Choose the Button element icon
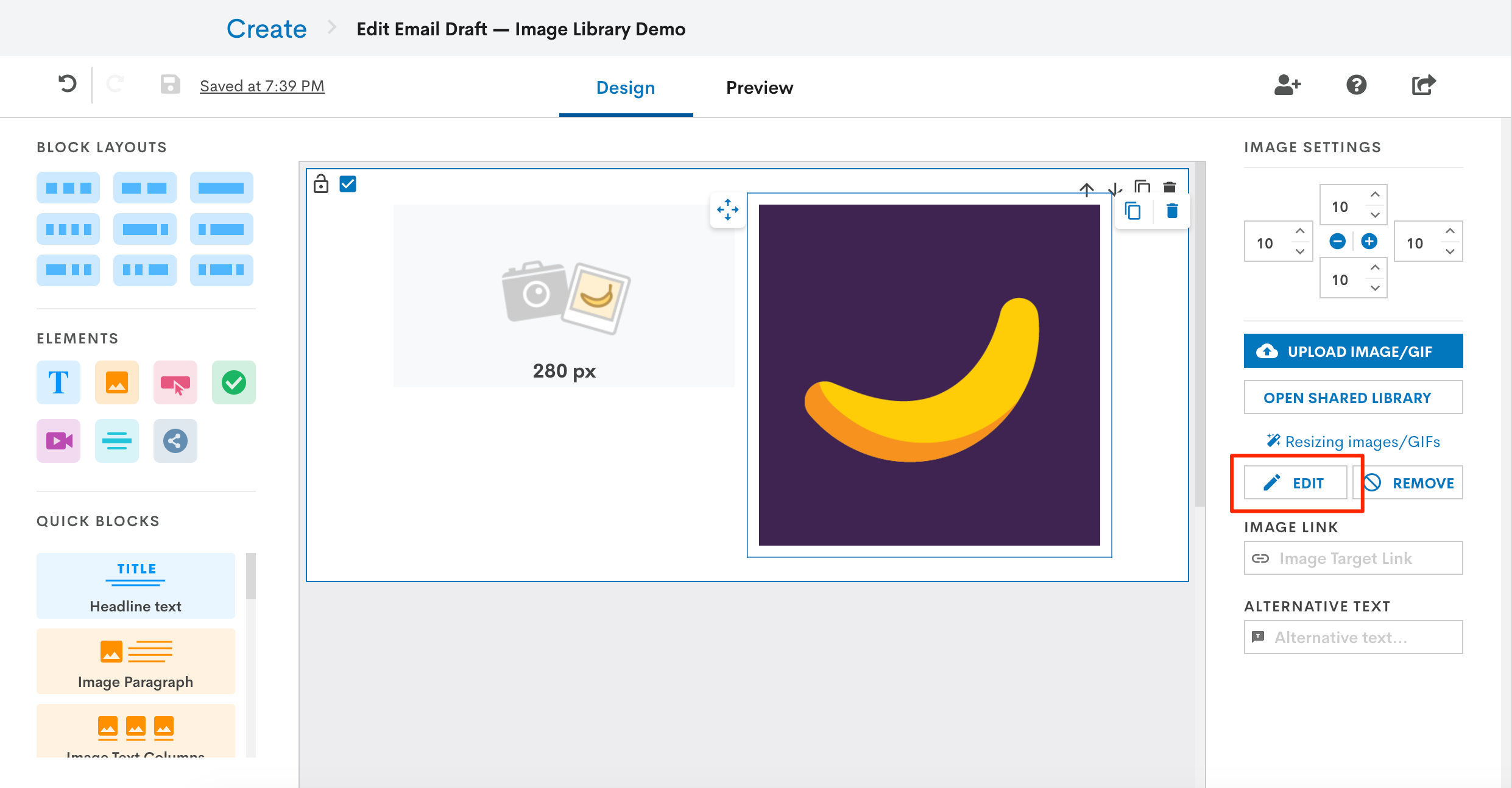 [x=175, y=382]
